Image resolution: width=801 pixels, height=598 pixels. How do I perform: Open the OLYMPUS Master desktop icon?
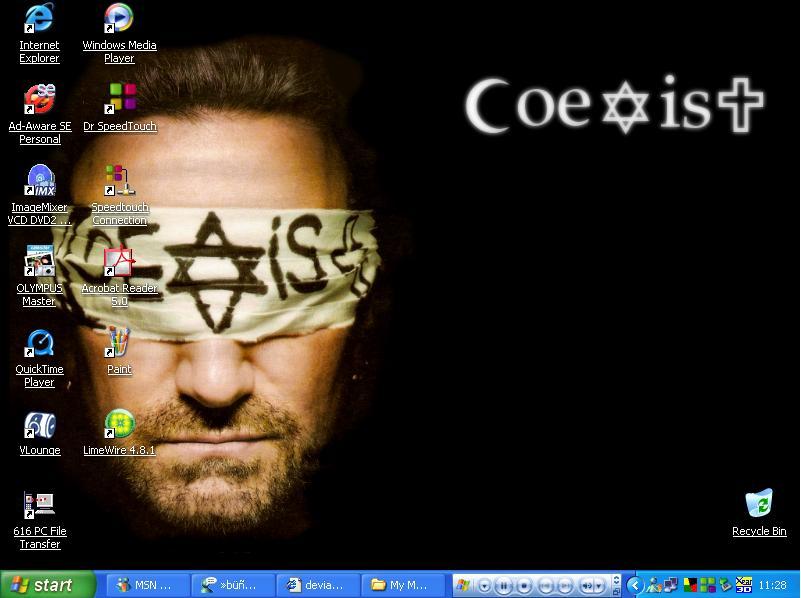point(39,276)
